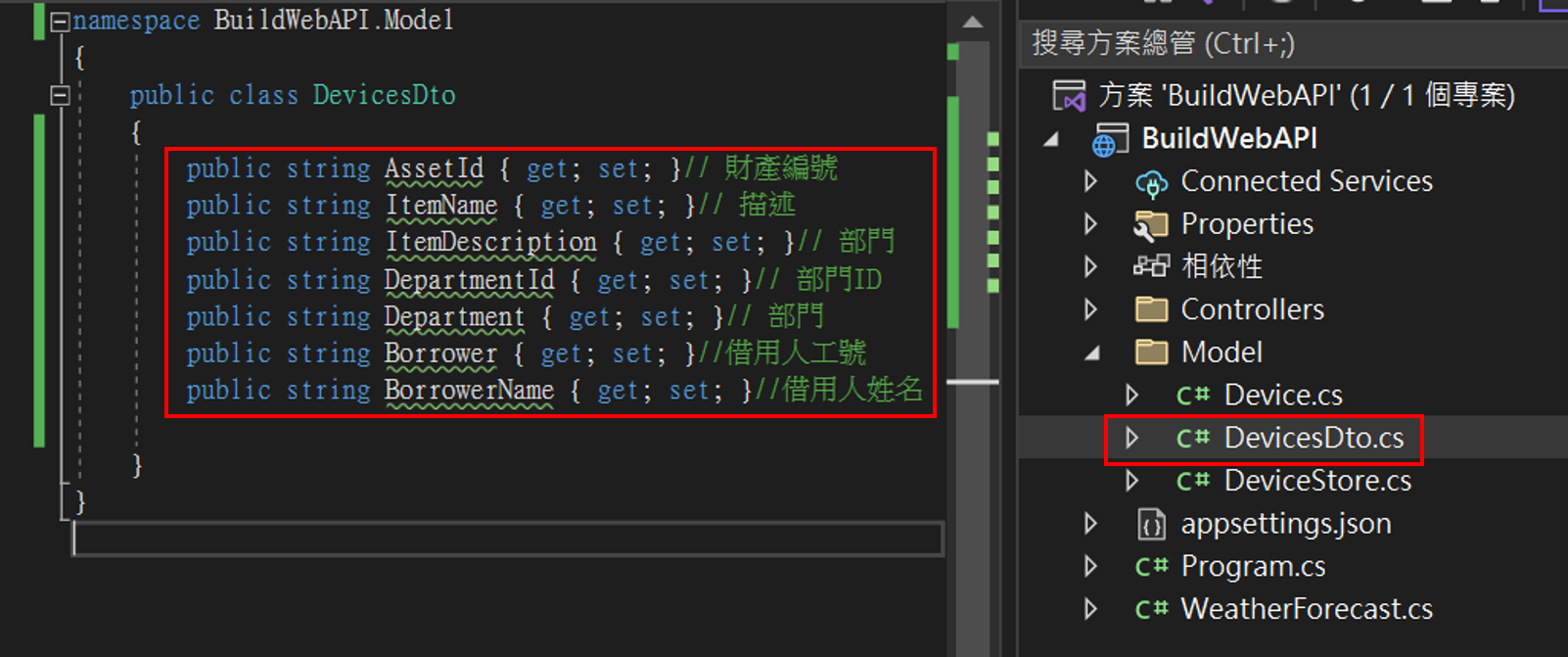Expand the Device.cs file node
Viewport: 1568px width, 657px height.
click(x=1132, y=395)
